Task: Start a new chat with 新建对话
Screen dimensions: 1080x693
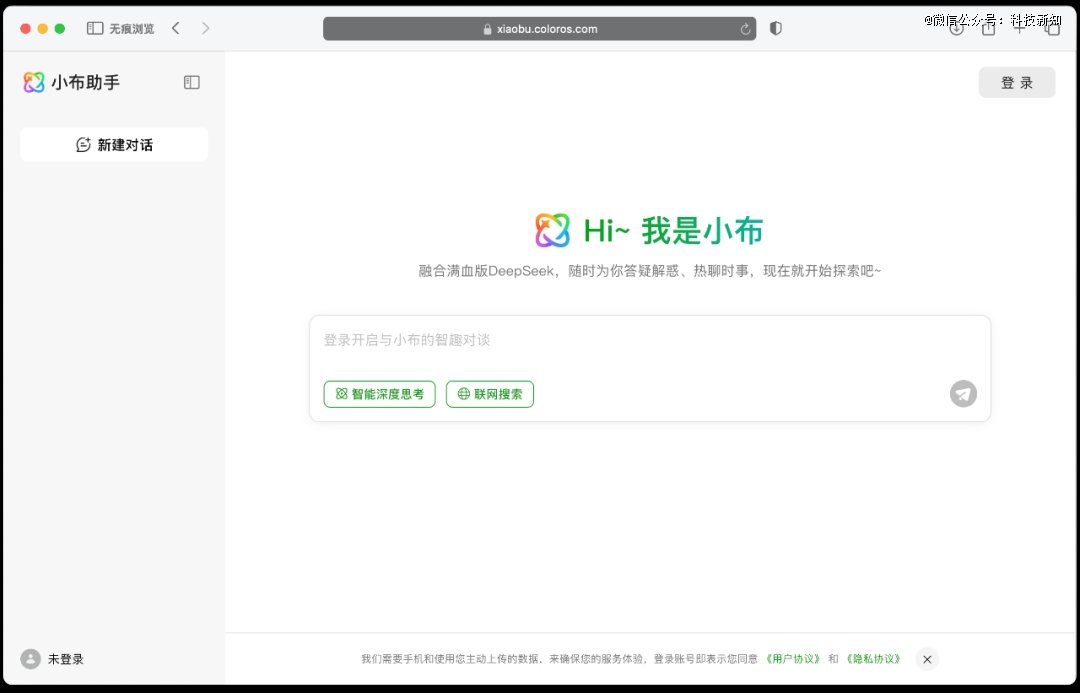Action: pyautogui.click(x=114, y=145)
